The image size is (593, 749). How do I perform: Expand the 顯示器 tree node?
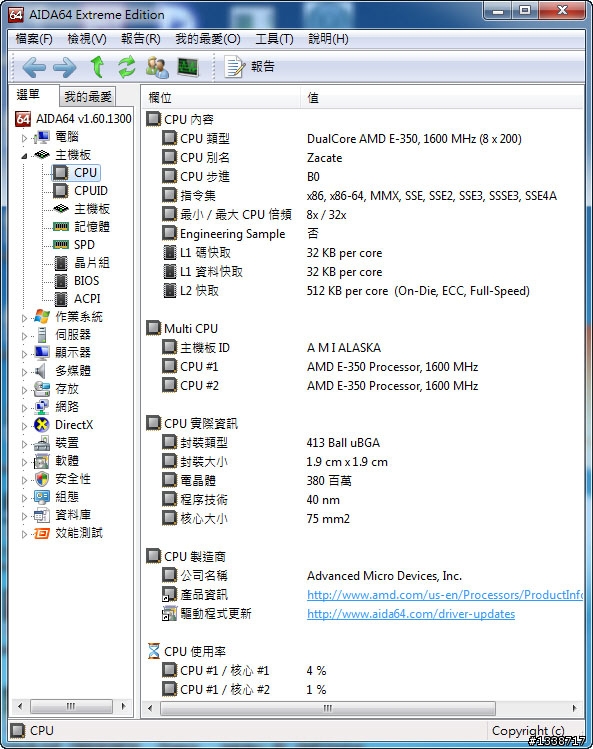(x=24, y=354)
